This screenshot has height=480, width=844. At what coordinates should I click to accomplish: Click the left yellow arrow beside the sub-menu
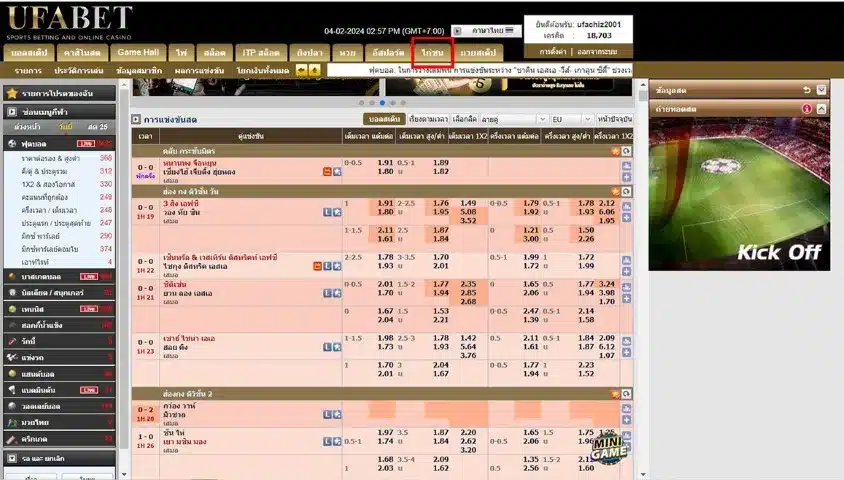coord(301,70)
